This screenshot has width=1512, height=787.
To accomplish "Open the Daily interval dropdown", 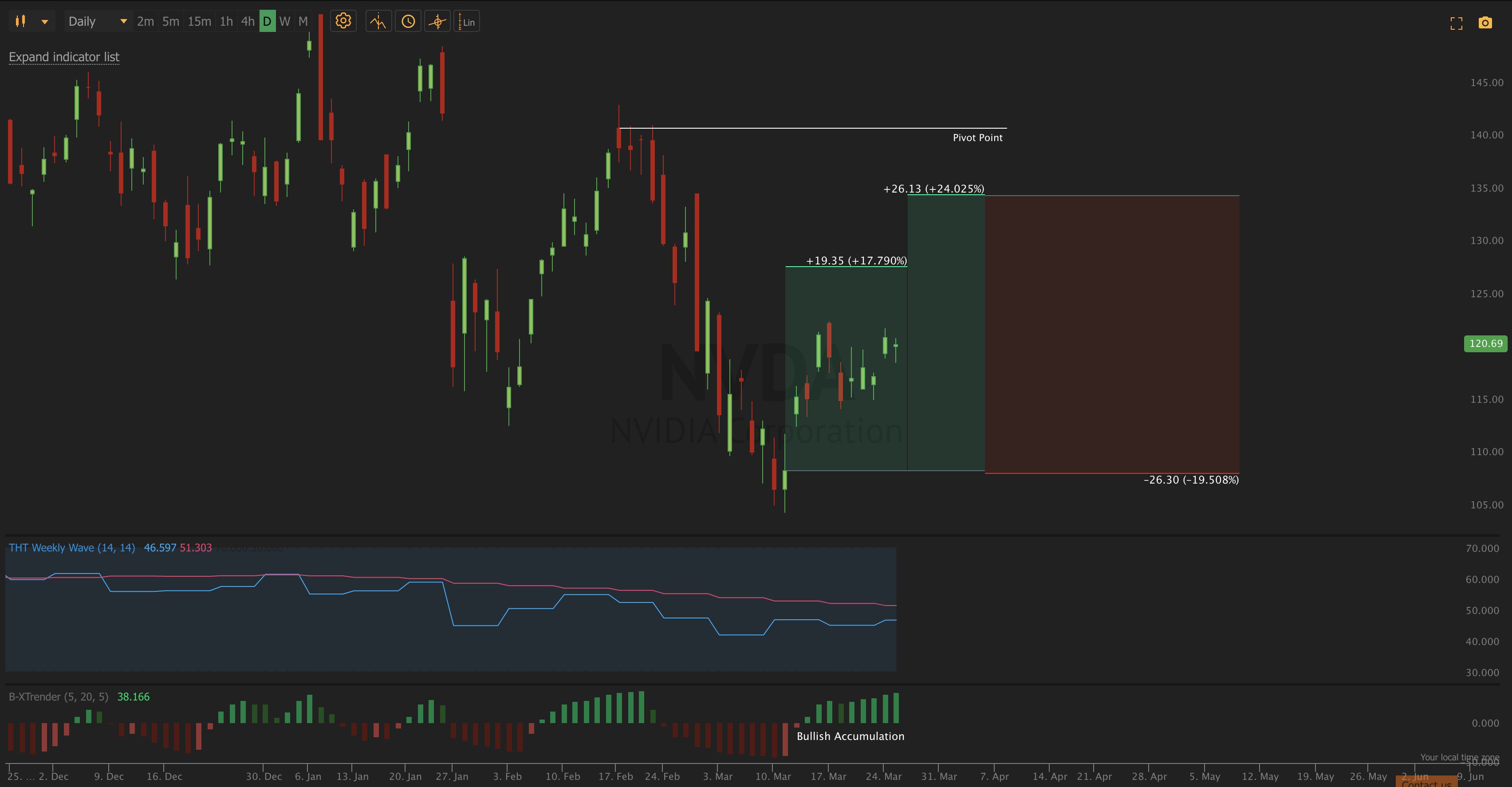I will (98, 22).
